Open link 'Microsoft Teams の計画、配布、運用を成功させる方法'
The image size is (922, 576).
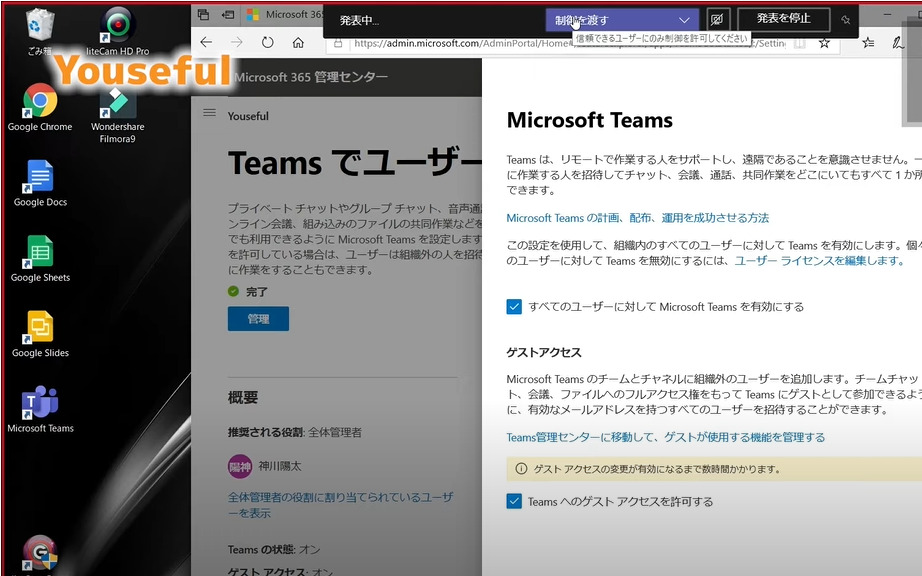pos(637,218)
